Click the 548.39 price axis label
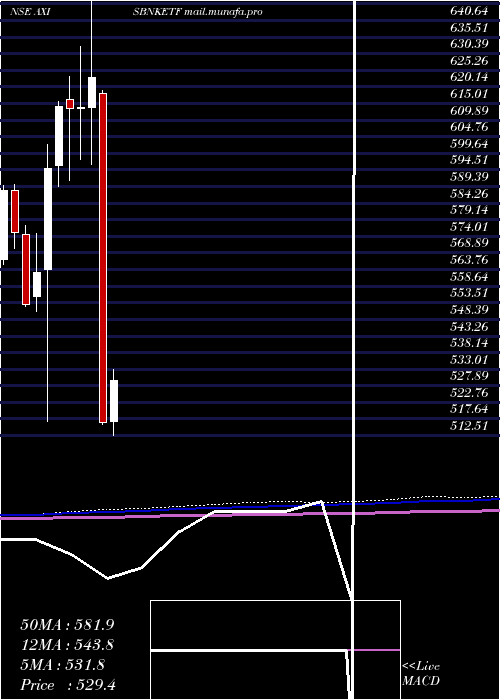Image resolution: width=500 pixels, height=700 pixels. (x=468, y=310)
